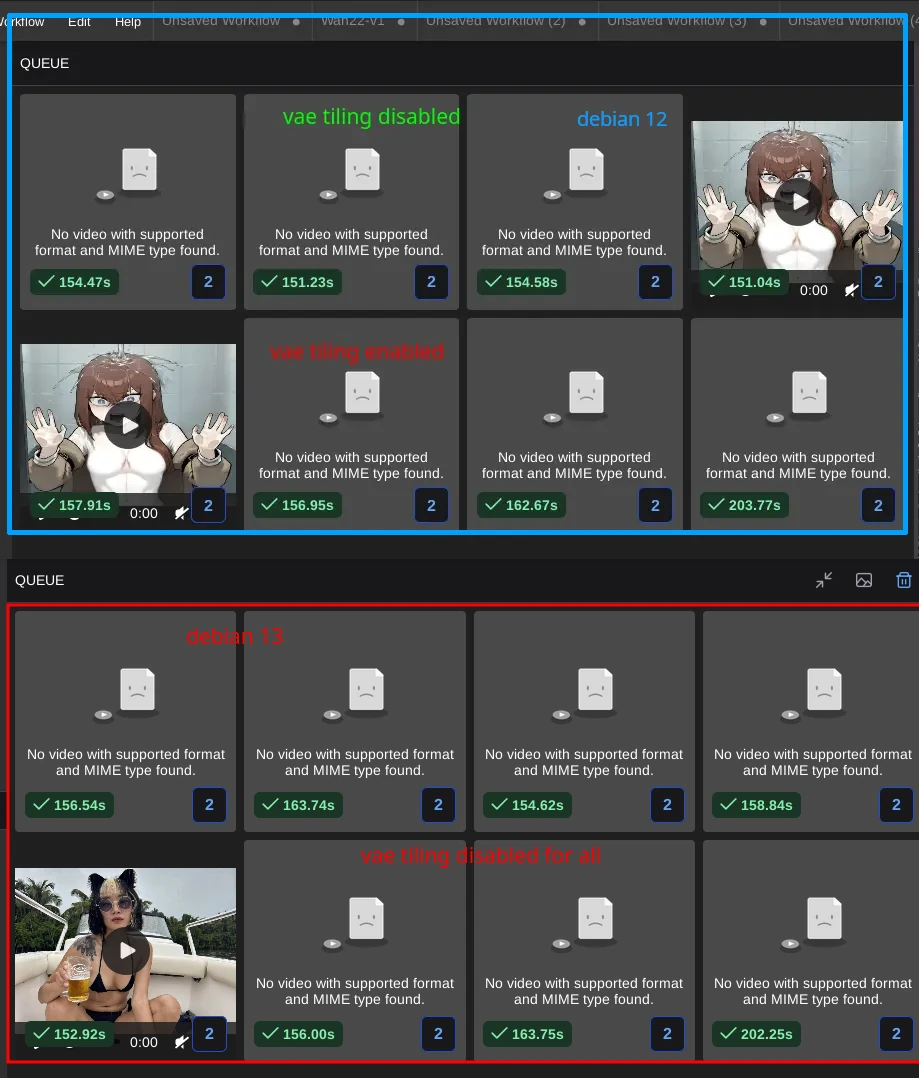Play the video on the 151.04s card
Screen dimensions: 919x1078
point(797,201)
